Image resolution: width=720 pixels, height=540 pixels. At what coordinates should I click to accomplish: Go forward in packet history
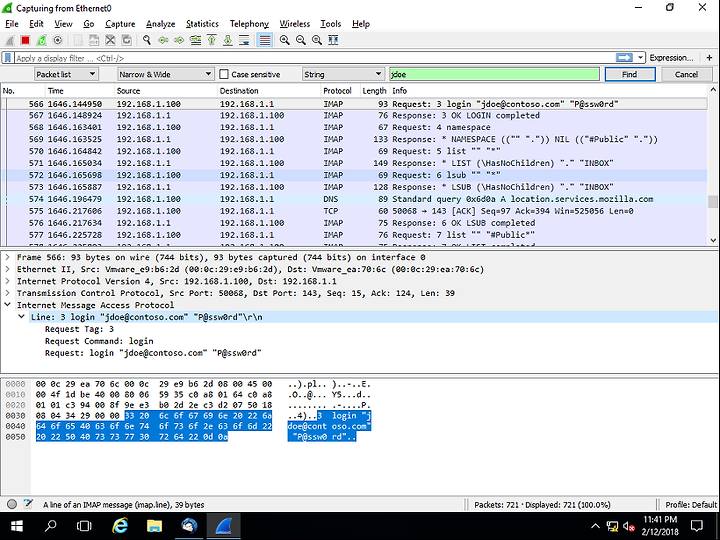179,40
